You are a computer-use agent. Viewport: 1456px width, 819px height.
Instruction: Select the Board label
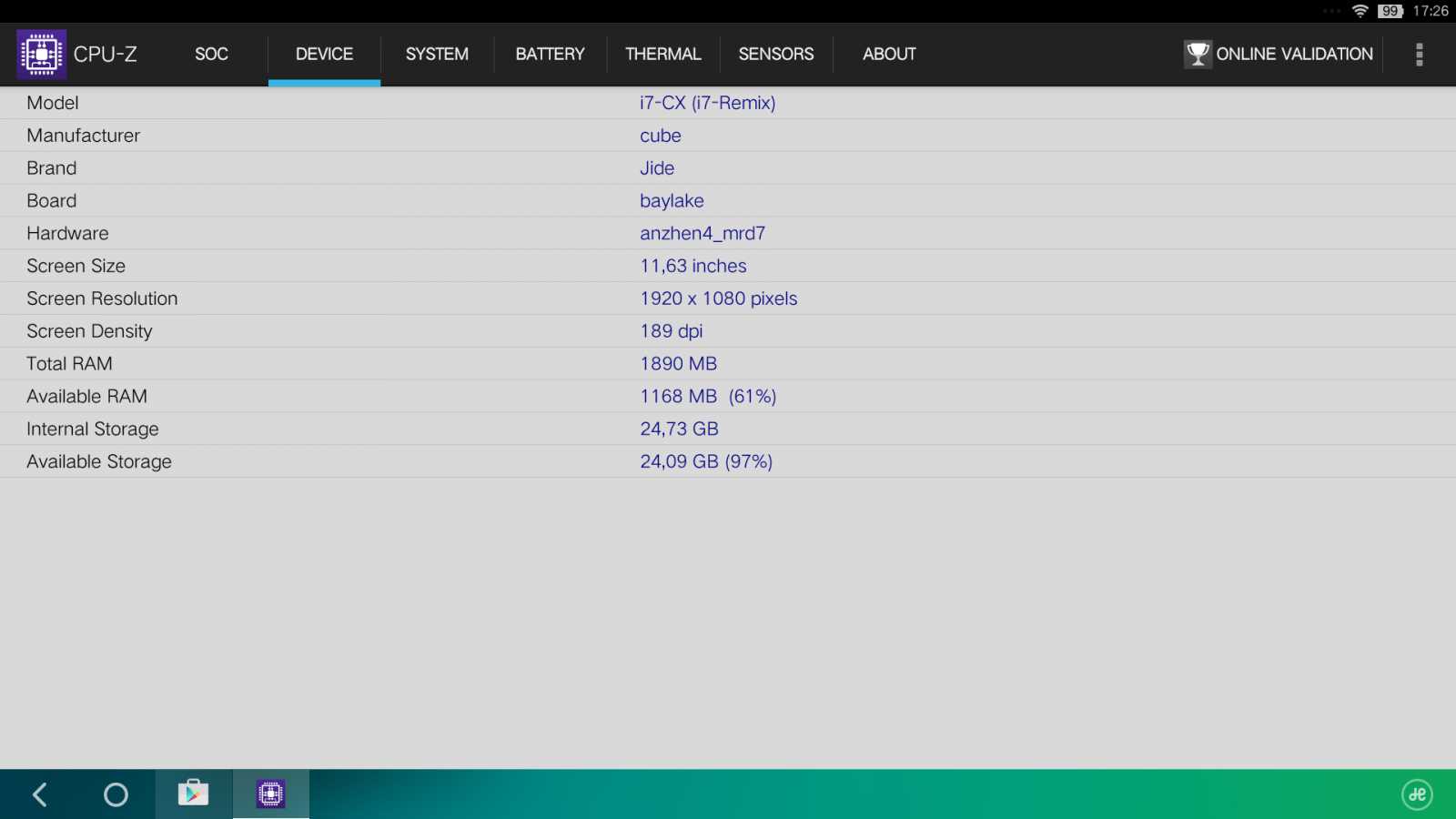52,201
